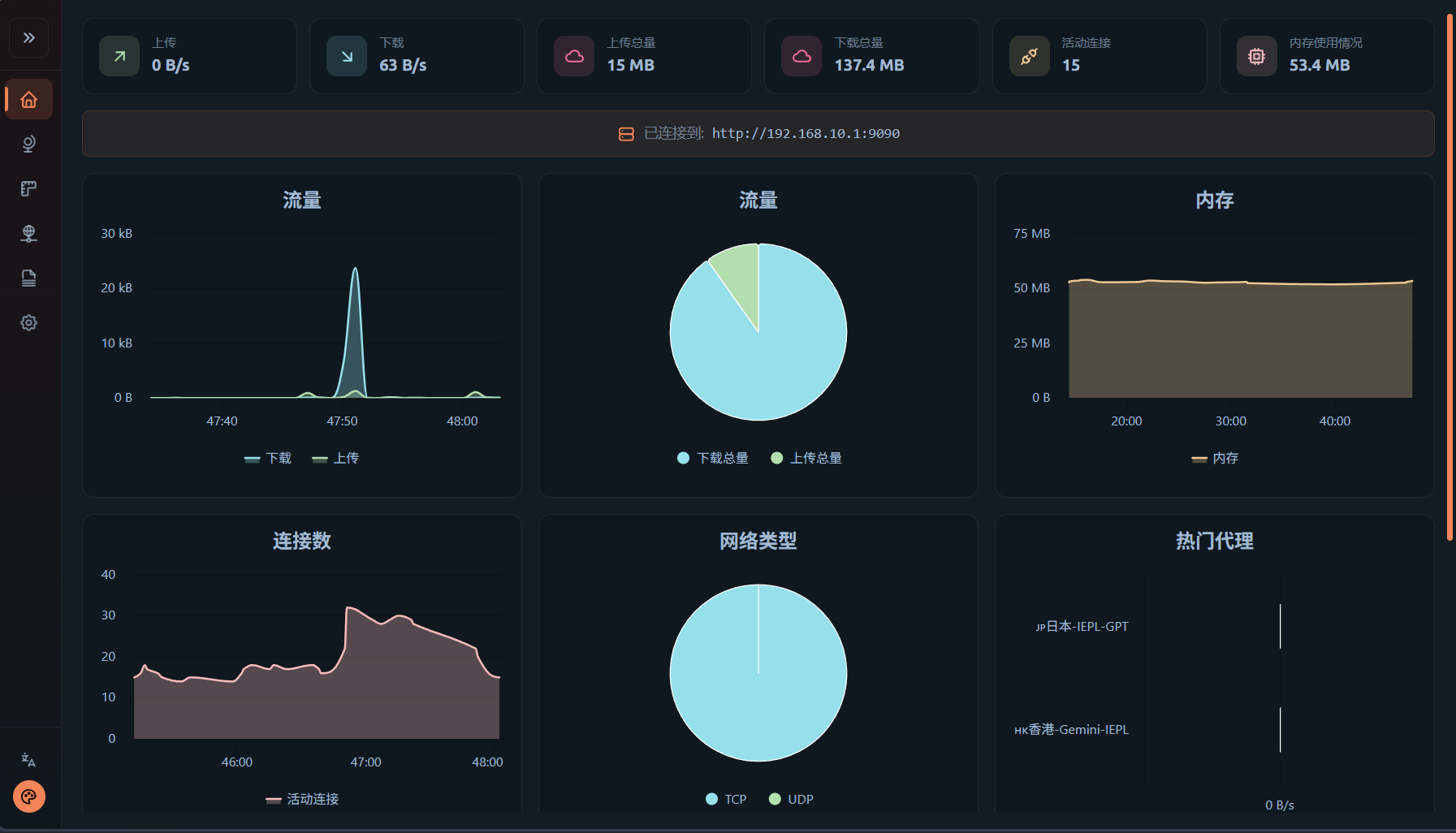Click the orange vertical scrollbar on right
Image resolution: width=1456 pixels, height=833 pixels.
[x=1450, y=276]
